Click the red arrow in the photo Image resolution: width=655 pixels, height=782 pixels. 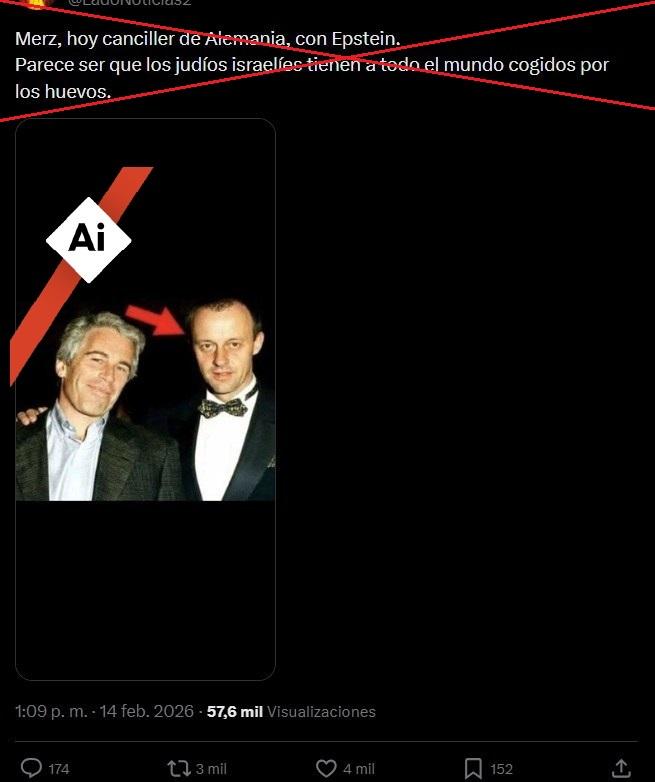(156, 320)
